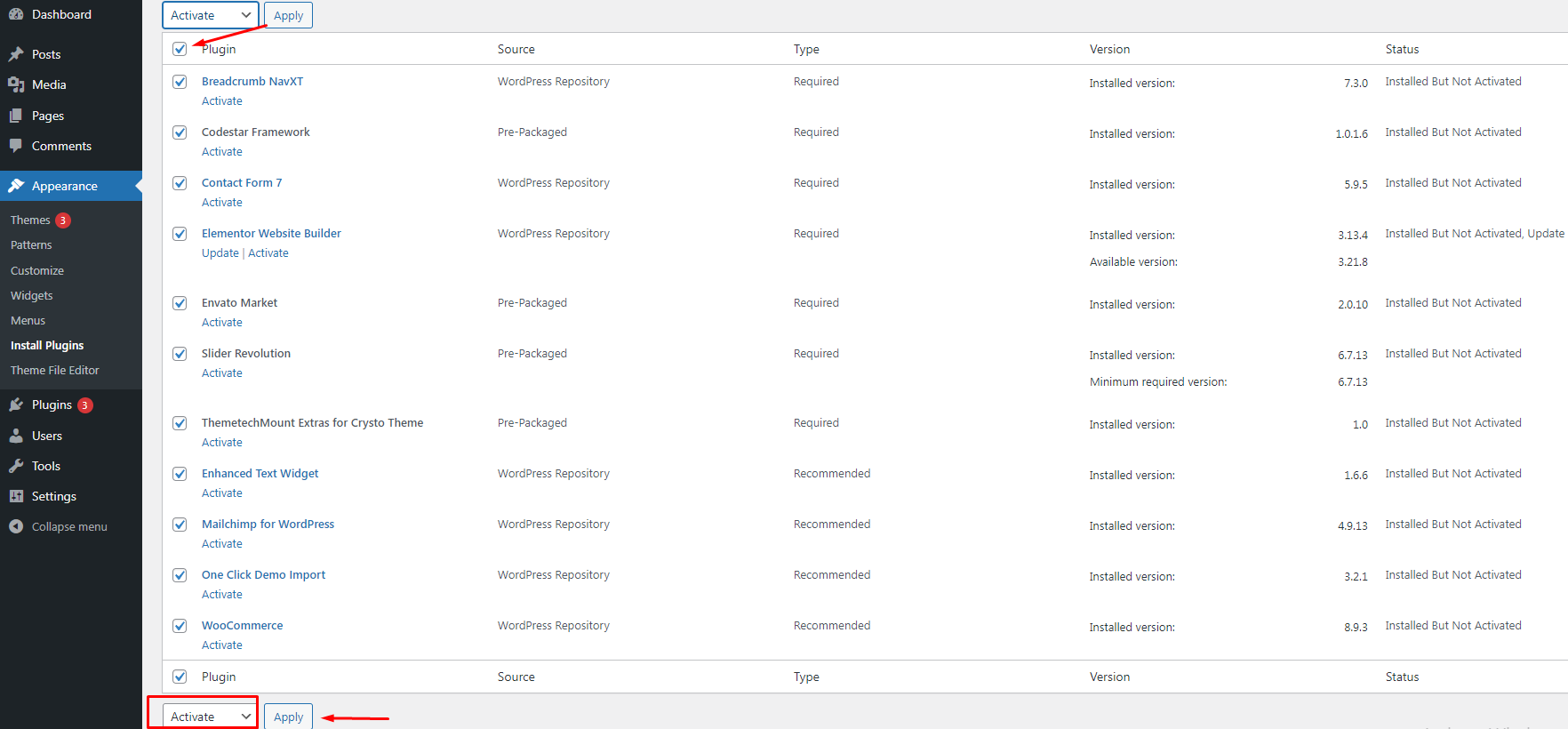Click the Users person icon

(x=16, y=436)
